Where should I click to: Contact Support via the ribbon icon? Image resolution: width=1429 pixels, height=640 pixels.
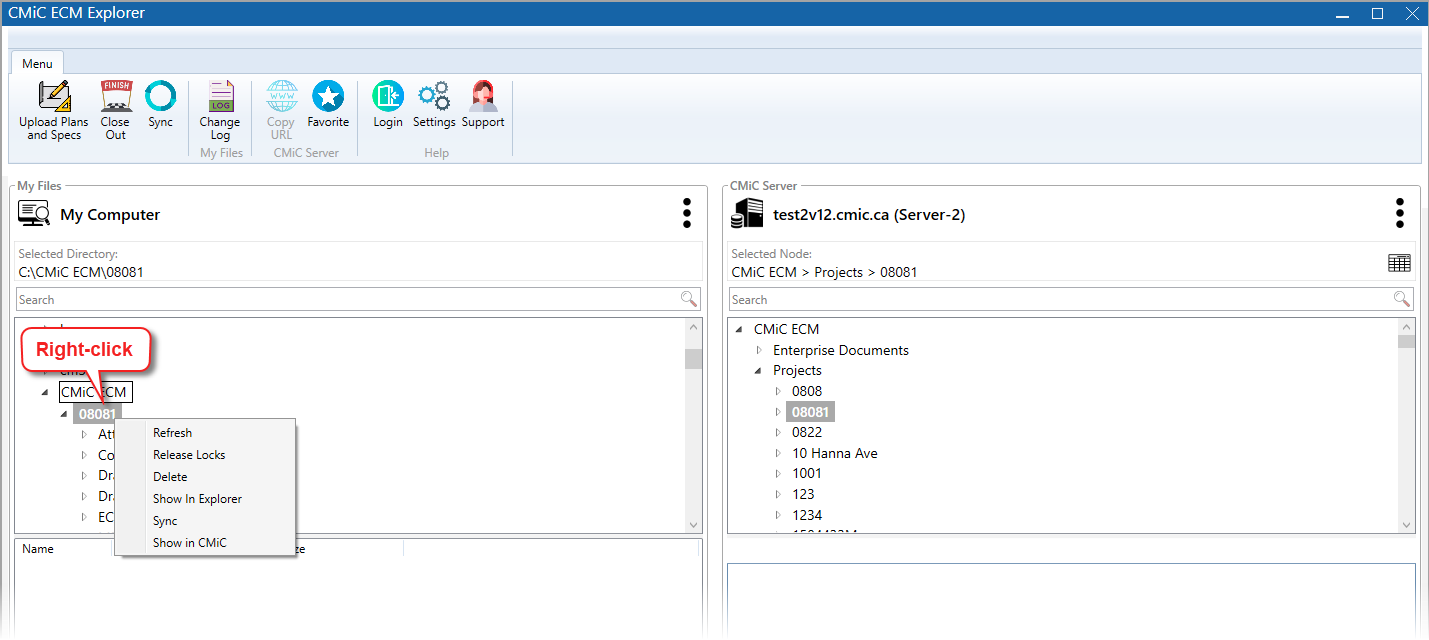[x=483, y=104]
